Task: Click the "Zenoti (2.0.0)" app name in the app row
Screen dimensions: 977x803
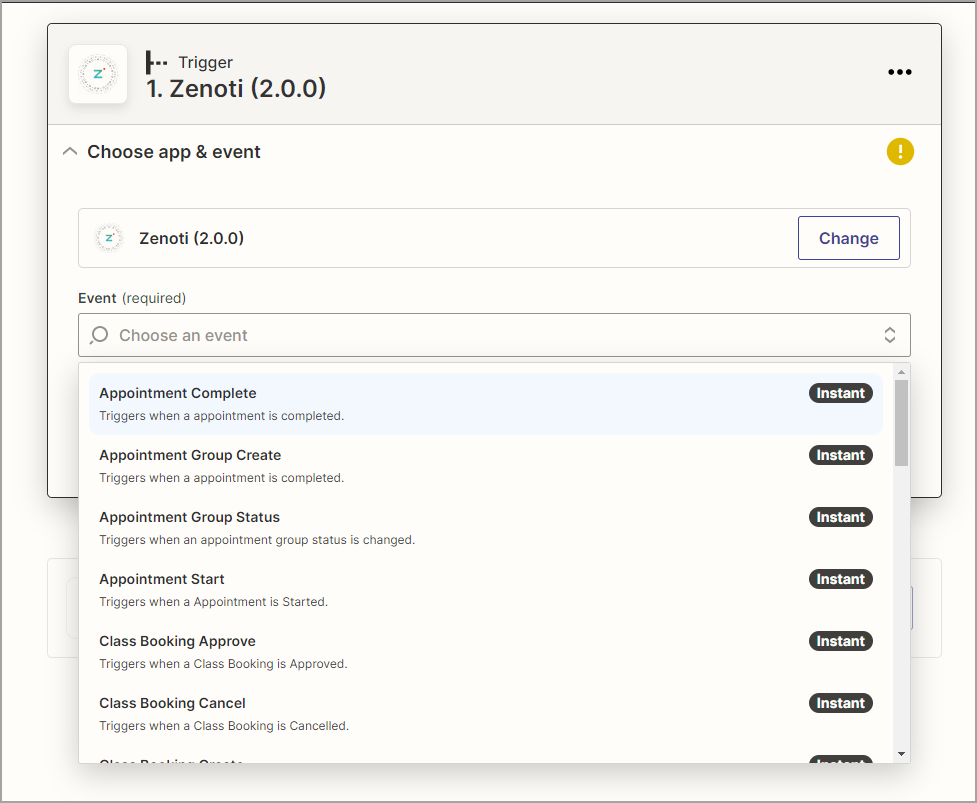Action: [x=191, y=239]
